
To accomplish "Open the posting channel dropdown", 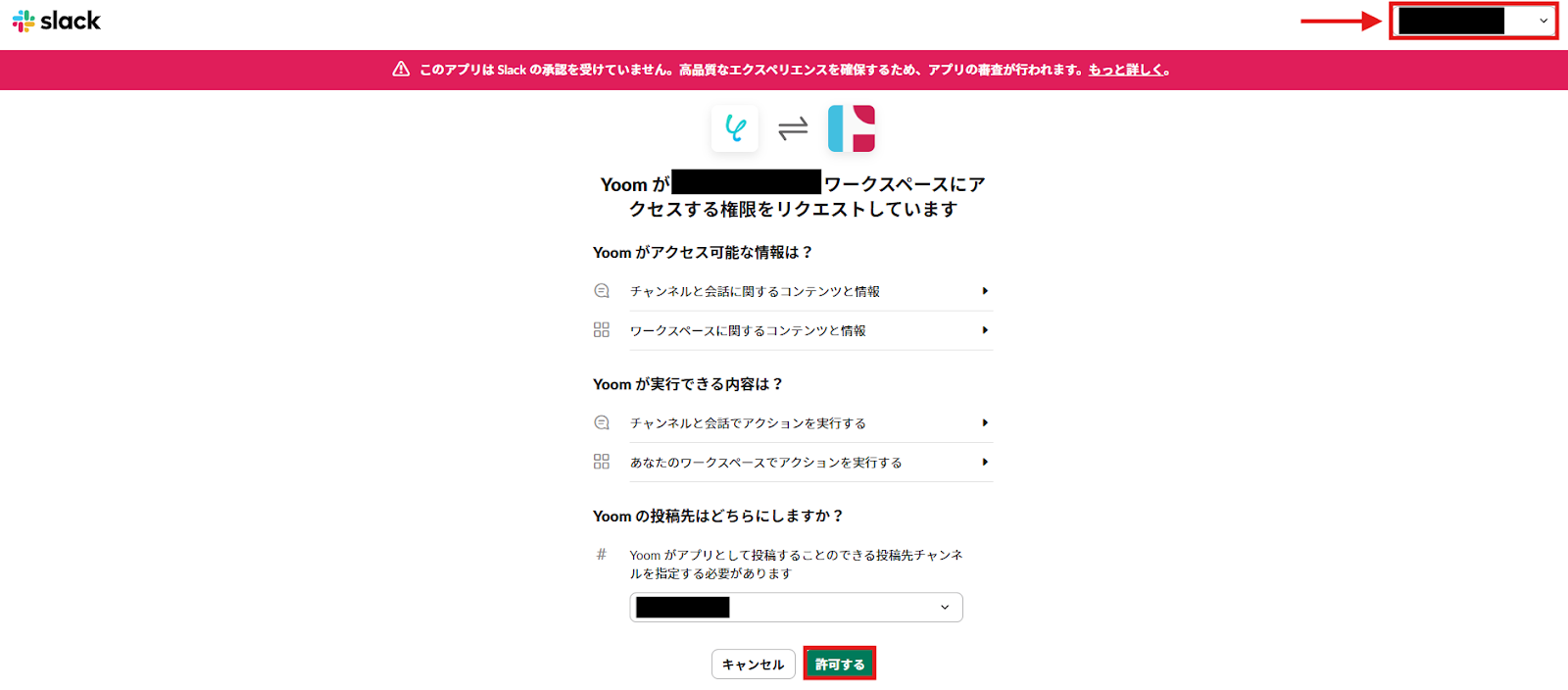I will [x=796, y=608].
